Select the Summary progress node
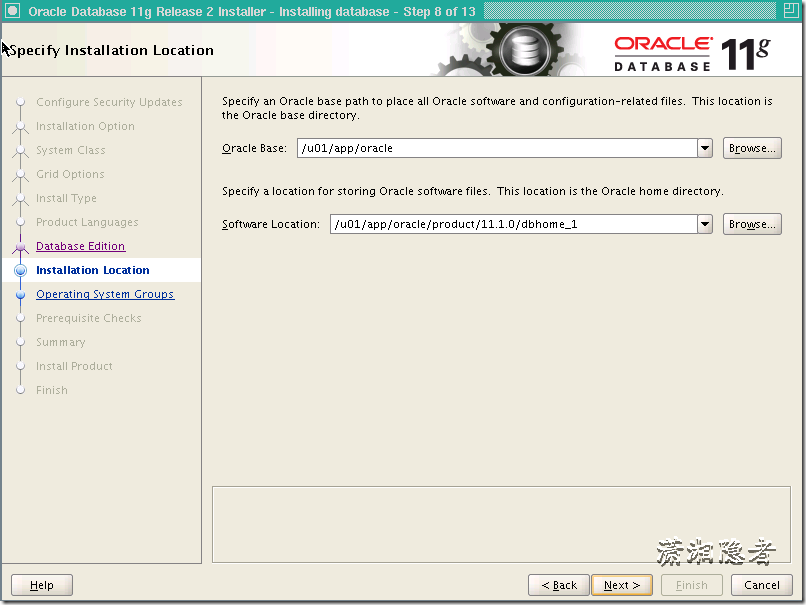Screen dimensions: 806x605 point(22,342)
